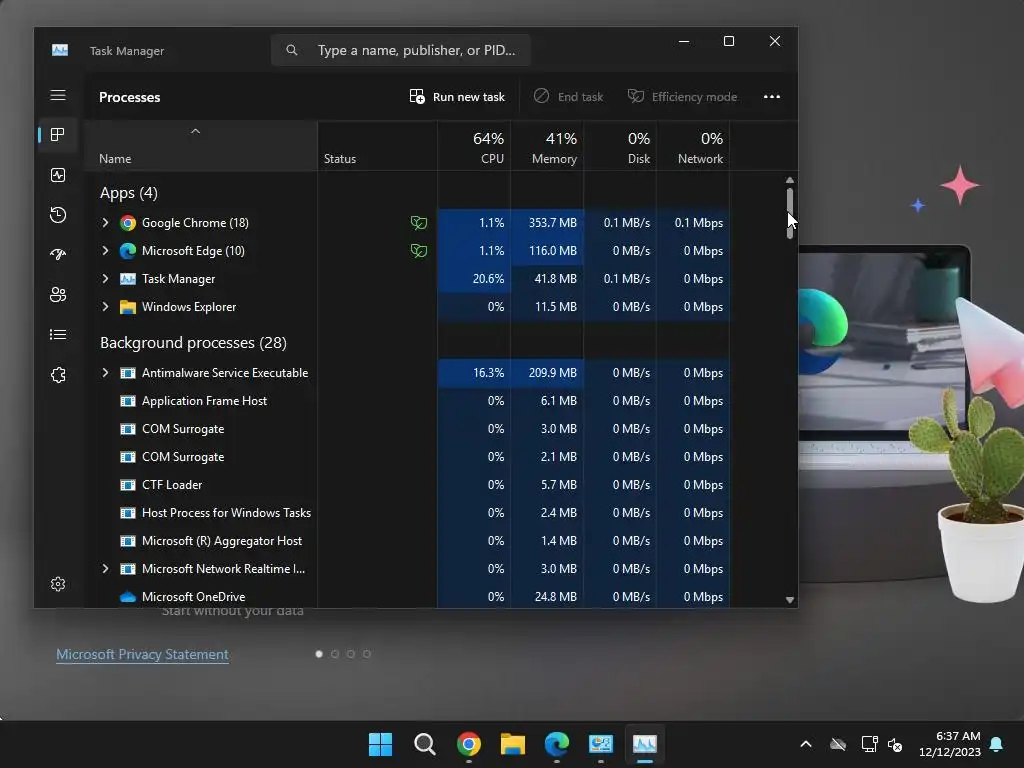Sort processes by Disk column
This screenshot has width=1024, height=768.
pyautogui.click(x=620, y=147)
